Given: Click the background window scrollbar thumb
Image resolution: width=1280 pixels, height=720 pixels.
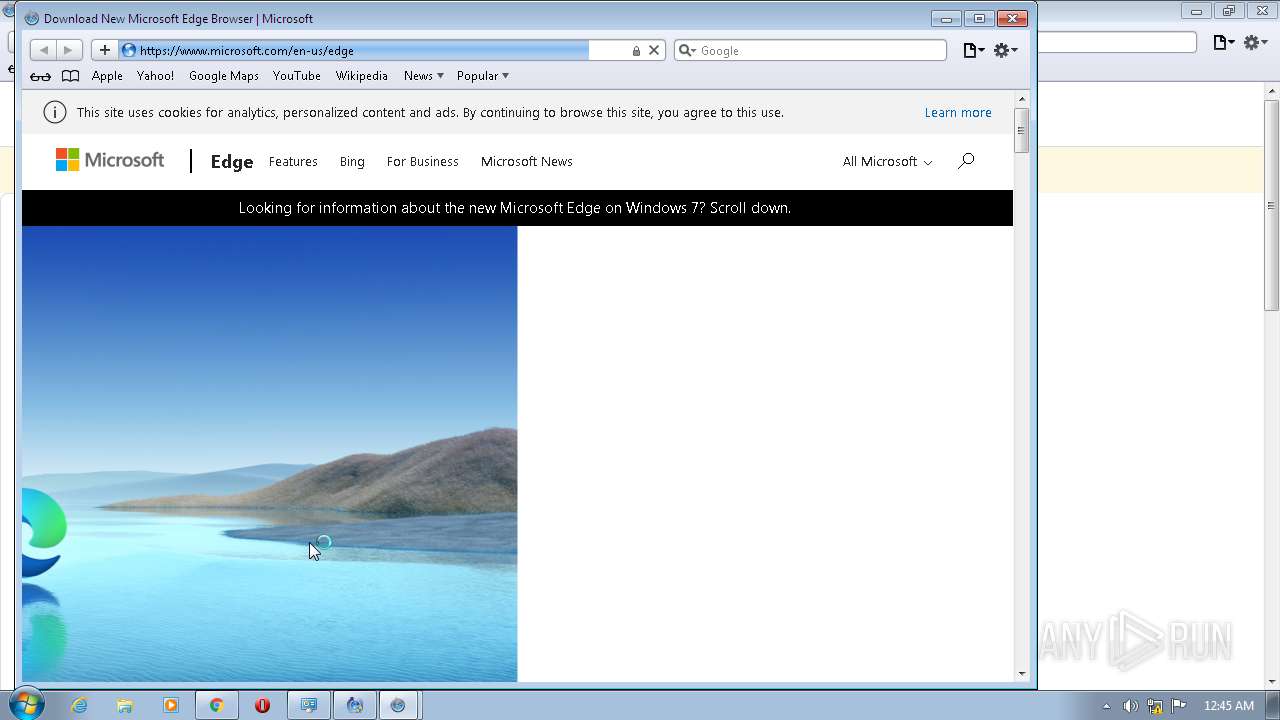Looking at the screenshot, I should tap(1271, 205).
